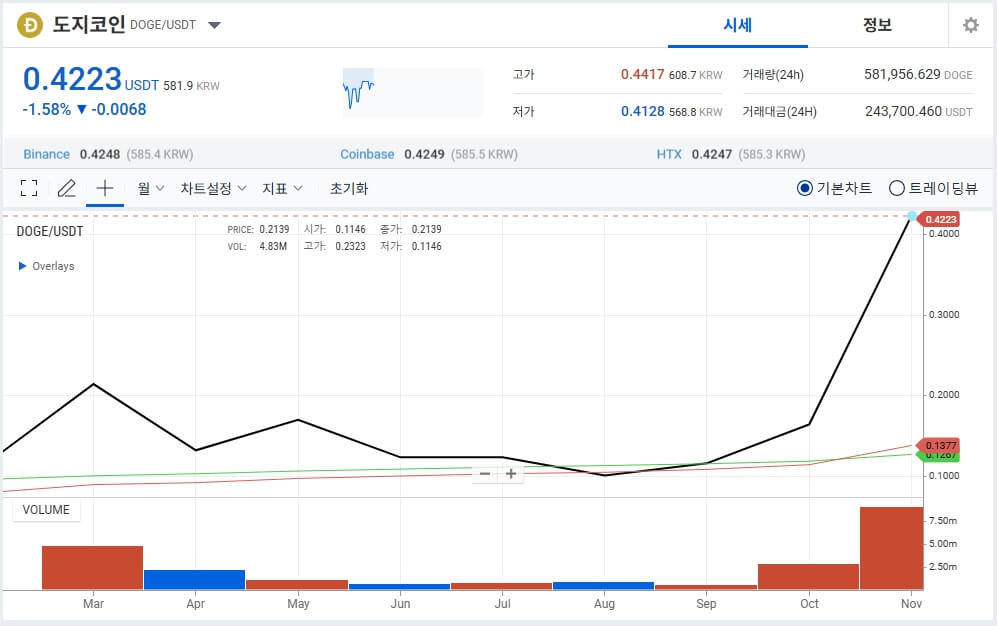Viewport: 997px width, 626px height.
Task: Click the 0.1377 red indicator price tag
Action: tap(939, 446)
